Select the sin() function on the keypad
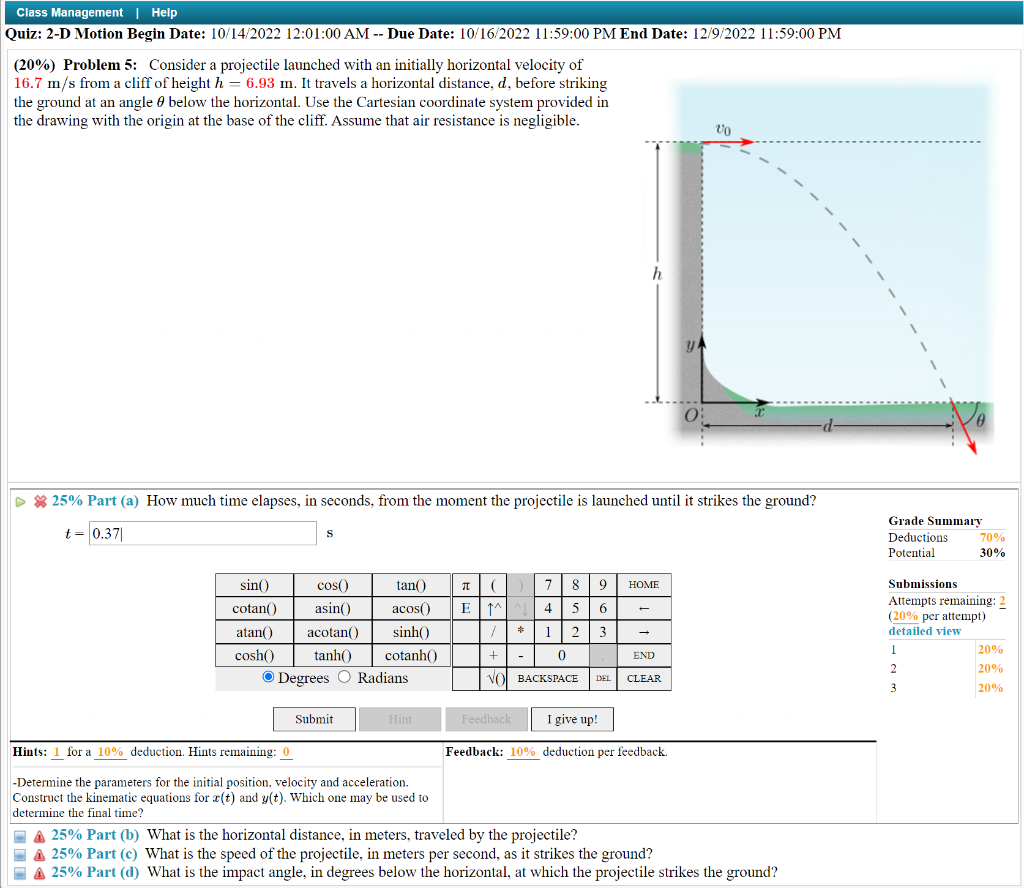Viewport: 1024px width, 888px height. [x=252, y=585]
